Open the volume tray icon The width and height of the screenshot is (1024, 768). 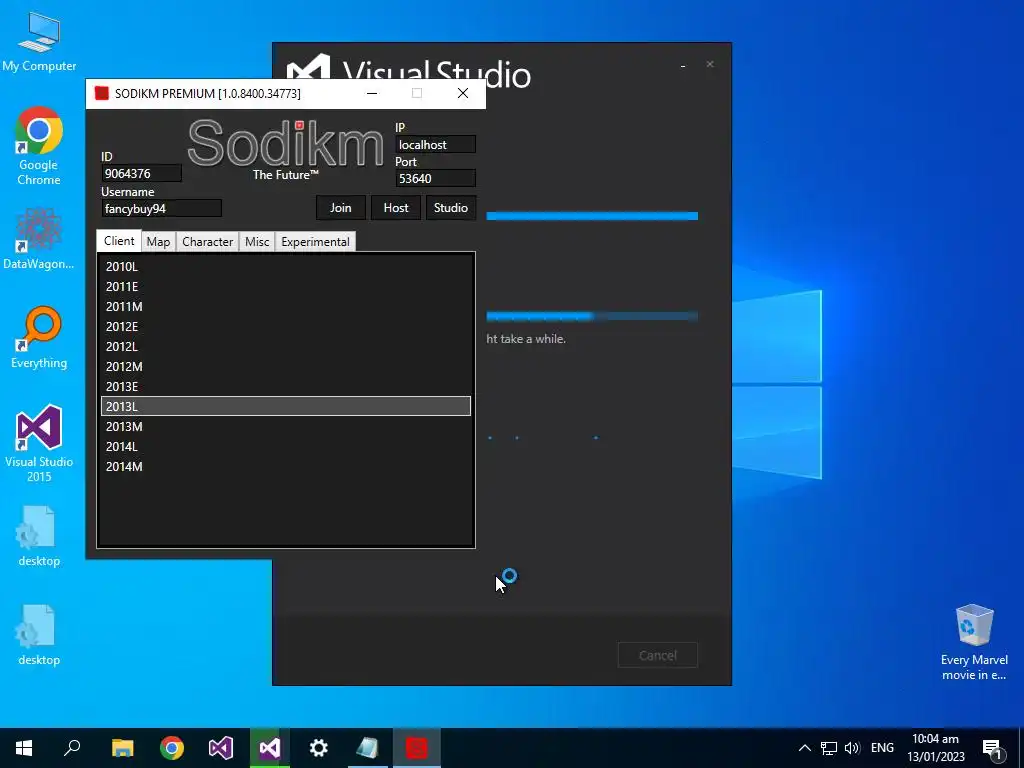coord(852,748)
